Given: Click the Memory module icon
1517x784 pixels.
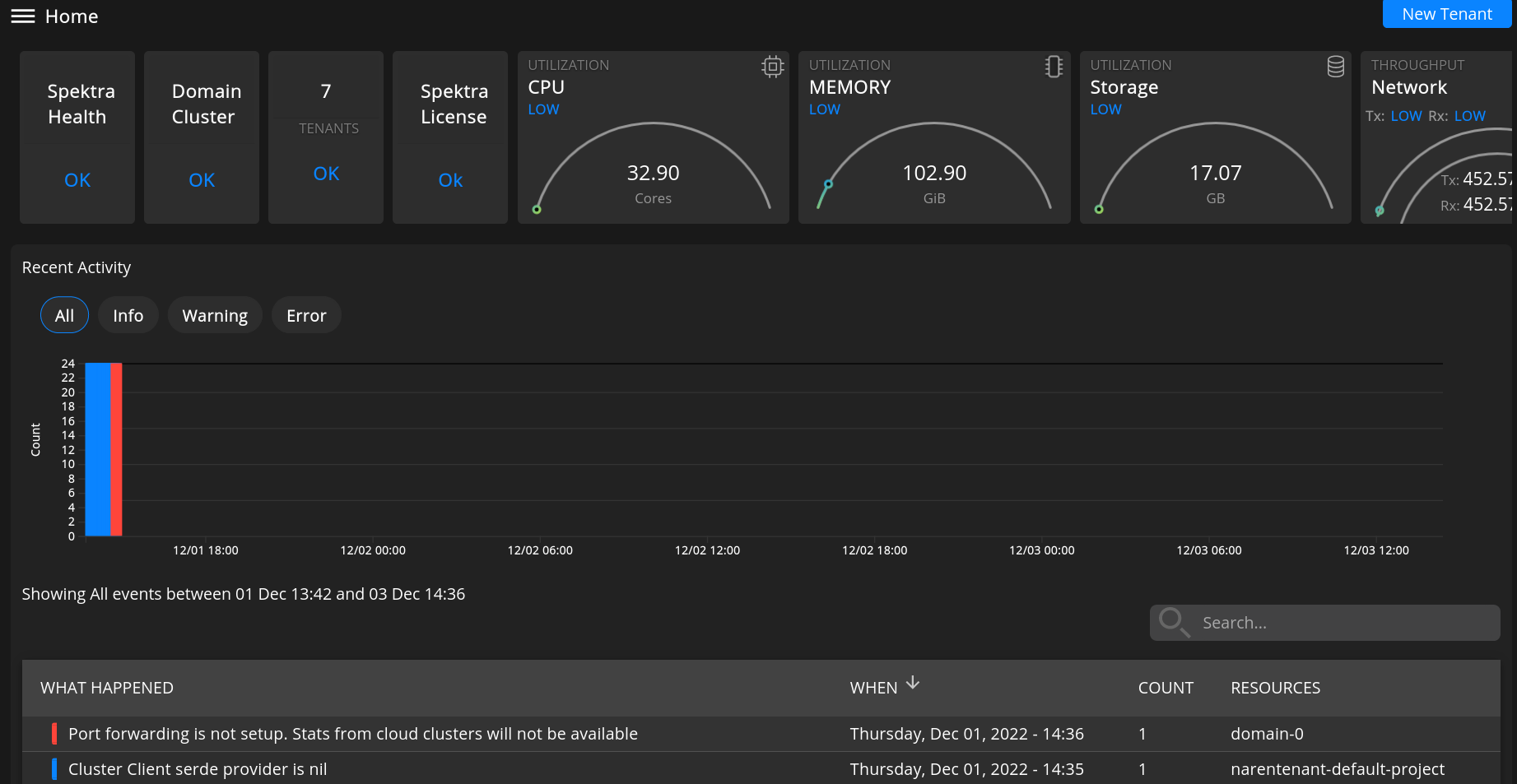Looking at the screenshot, I should (x=1054, y=67).
